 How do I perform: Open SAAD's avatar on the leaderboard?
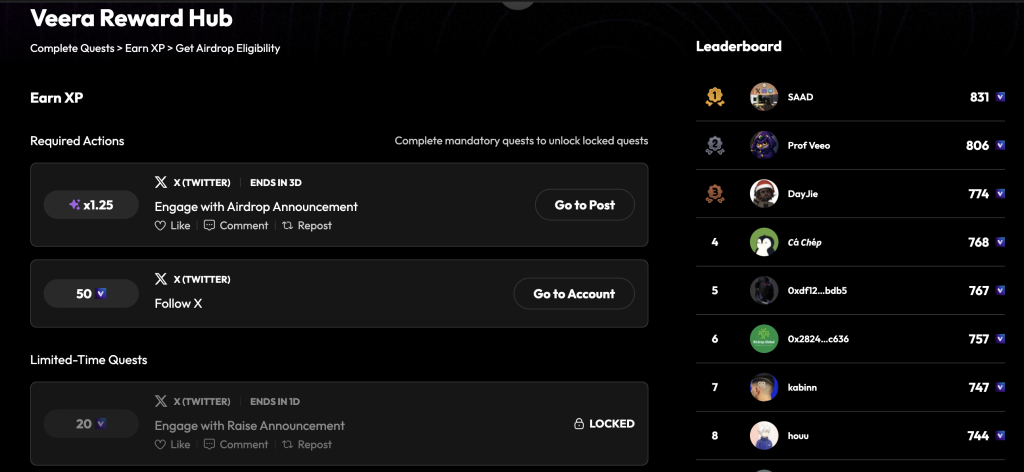coord(764,97)
